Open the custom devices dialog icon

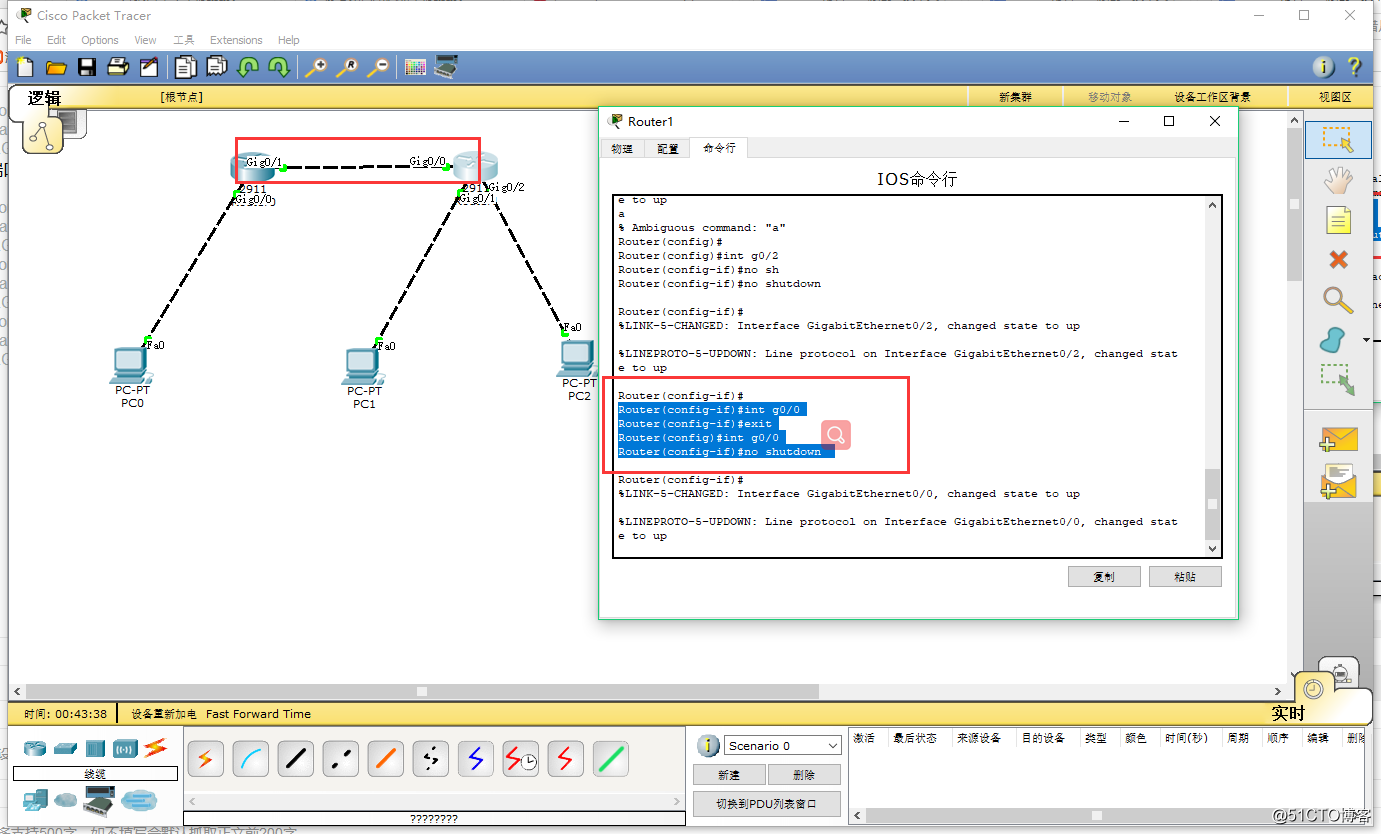(x=446, y=67)
